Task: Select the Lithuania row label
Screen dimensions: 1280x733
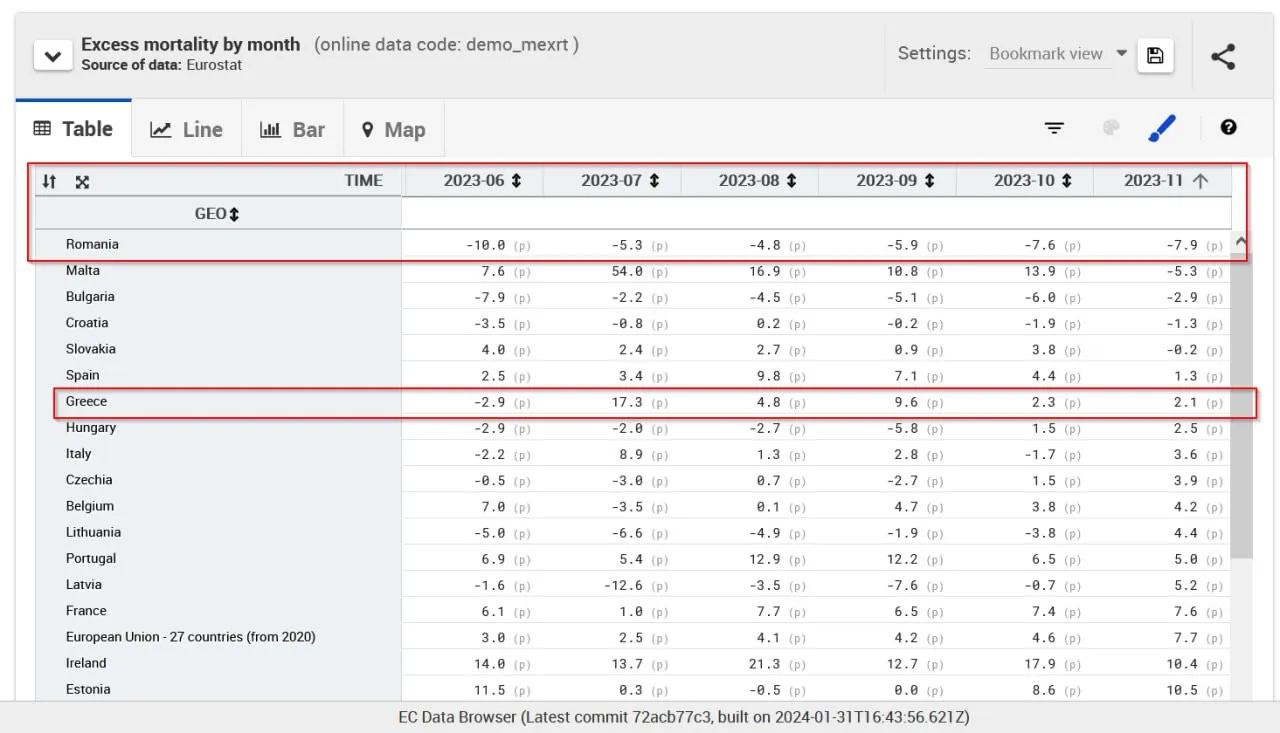Action: (93, 532)
